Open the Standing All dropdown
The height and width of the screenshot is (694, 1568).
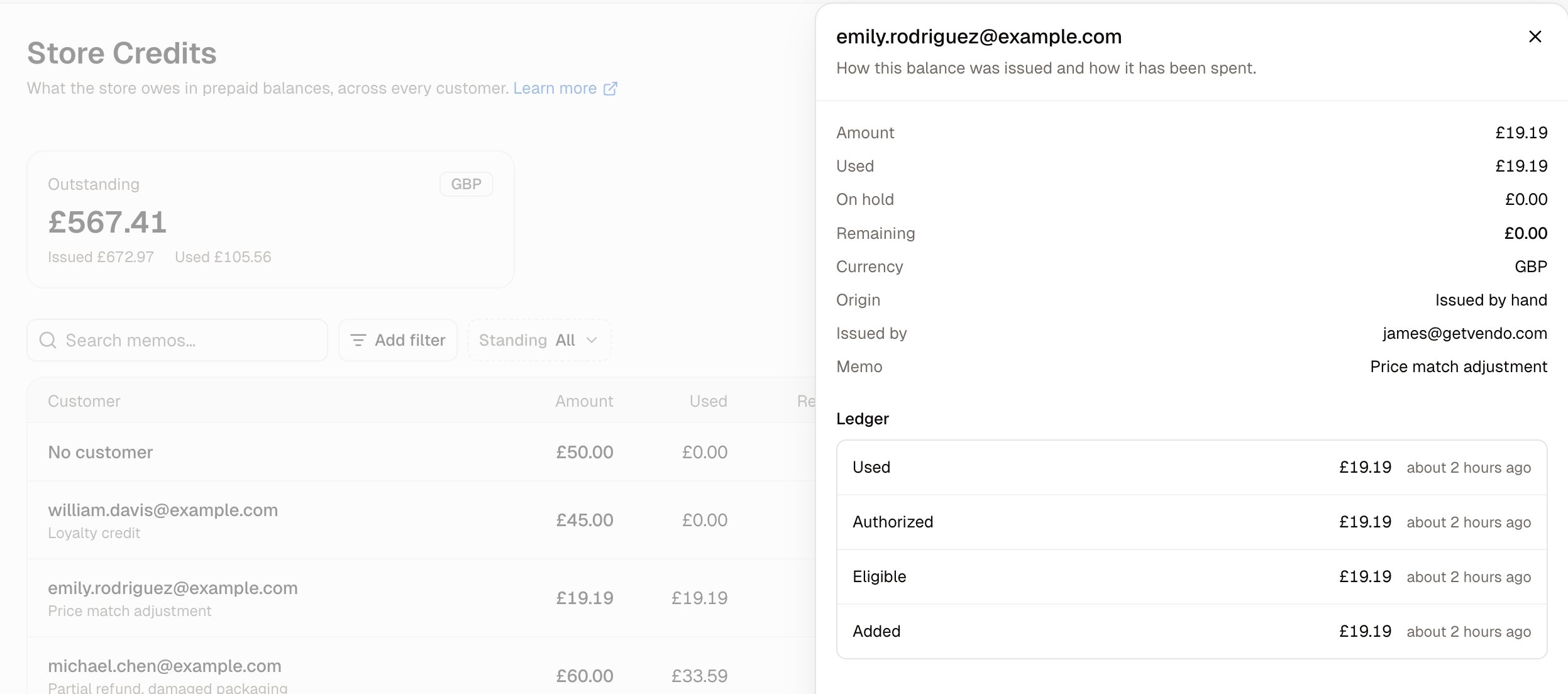(539, 340)
